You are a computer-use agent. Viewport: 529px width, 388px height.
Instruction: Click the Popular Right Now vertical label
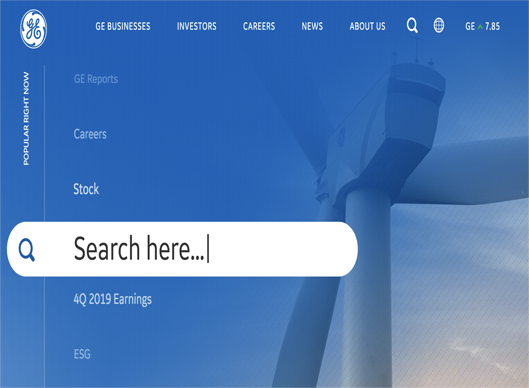coord(26,118)
